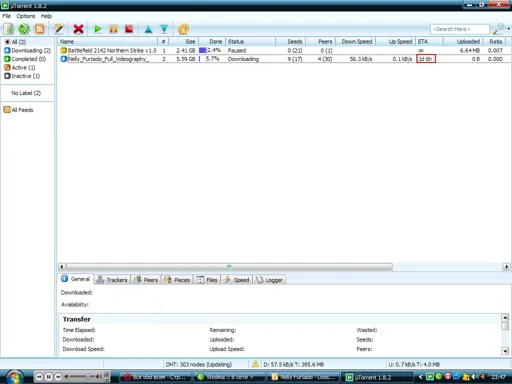Switch to the Pieces tab

[177, 280]
